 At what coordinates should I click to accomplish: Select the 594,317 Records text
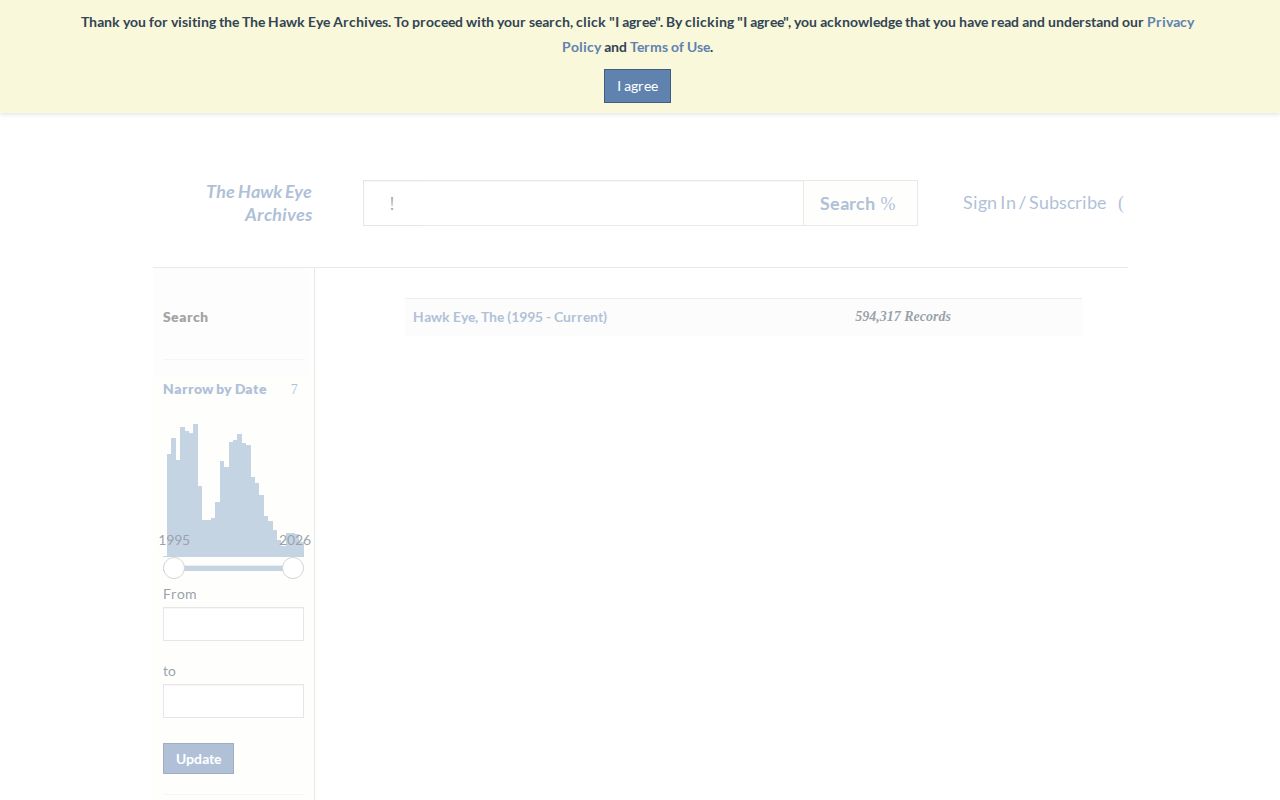[x=903, y=316]
